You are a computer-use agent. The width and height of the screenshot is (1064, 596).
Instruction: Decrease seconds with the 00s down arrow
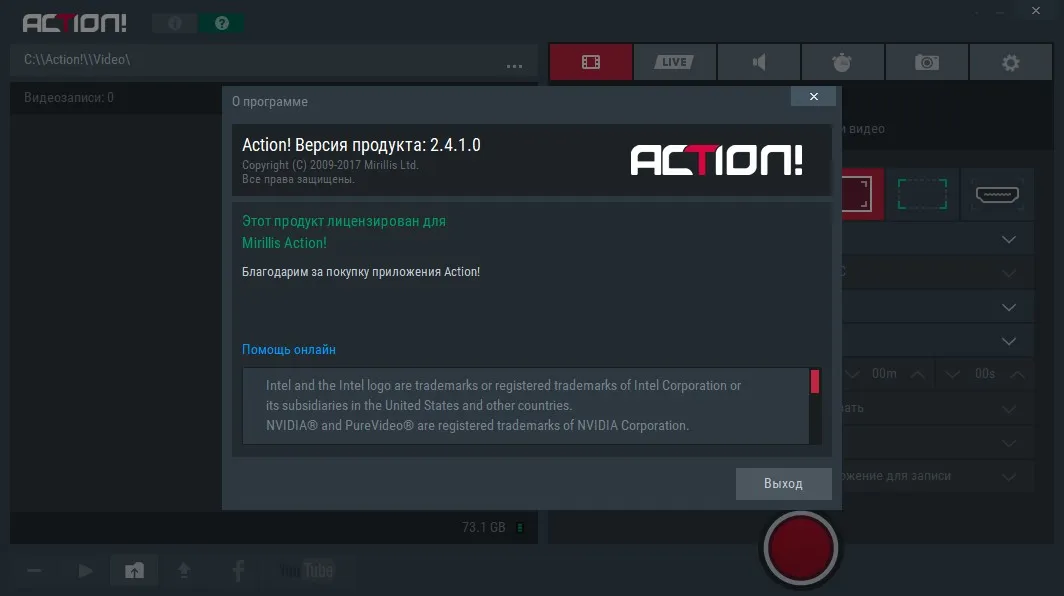click(x=952, y=374)
